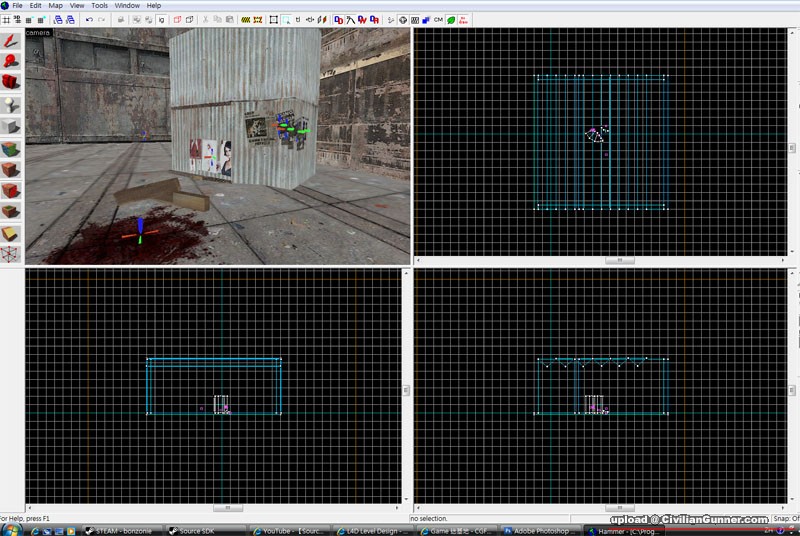Select the Selection tool (red arrow)
Viewport: 800px width, 536px height.
click(x=11, y=41)
